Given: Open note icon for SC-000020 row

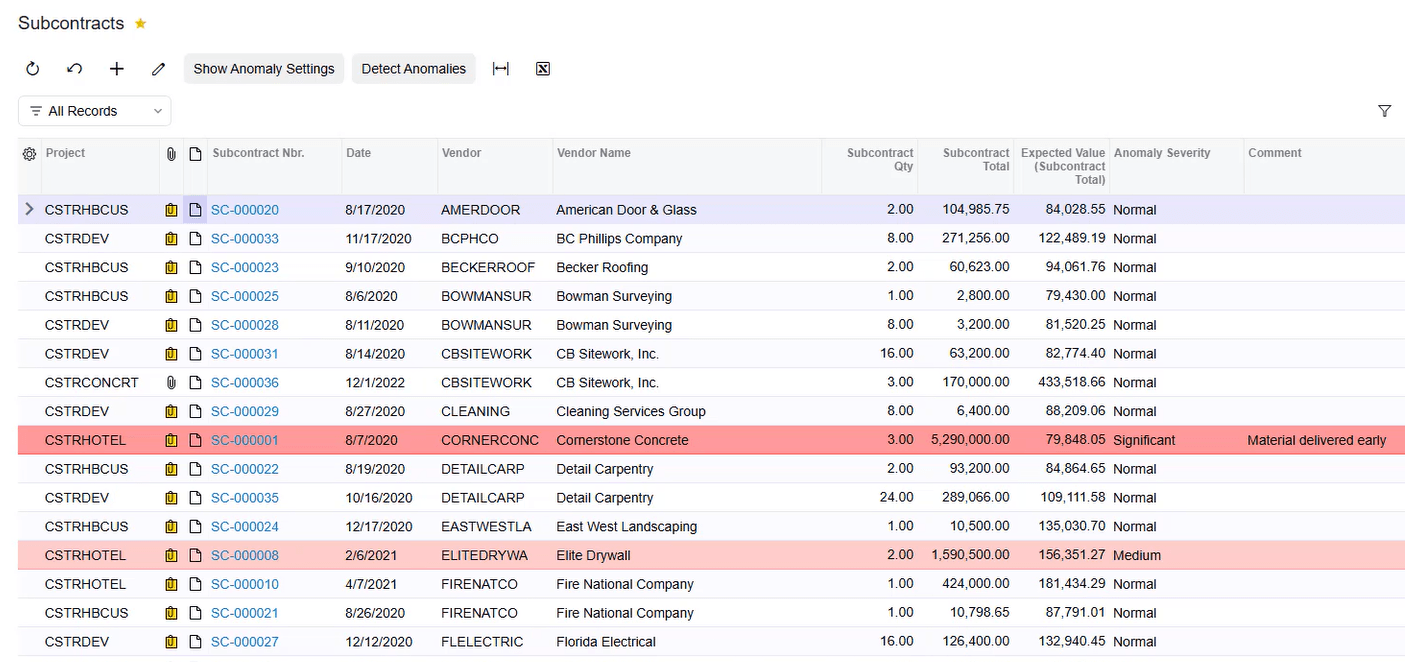Looking at the screenshot, I should (x=195, y=210).
